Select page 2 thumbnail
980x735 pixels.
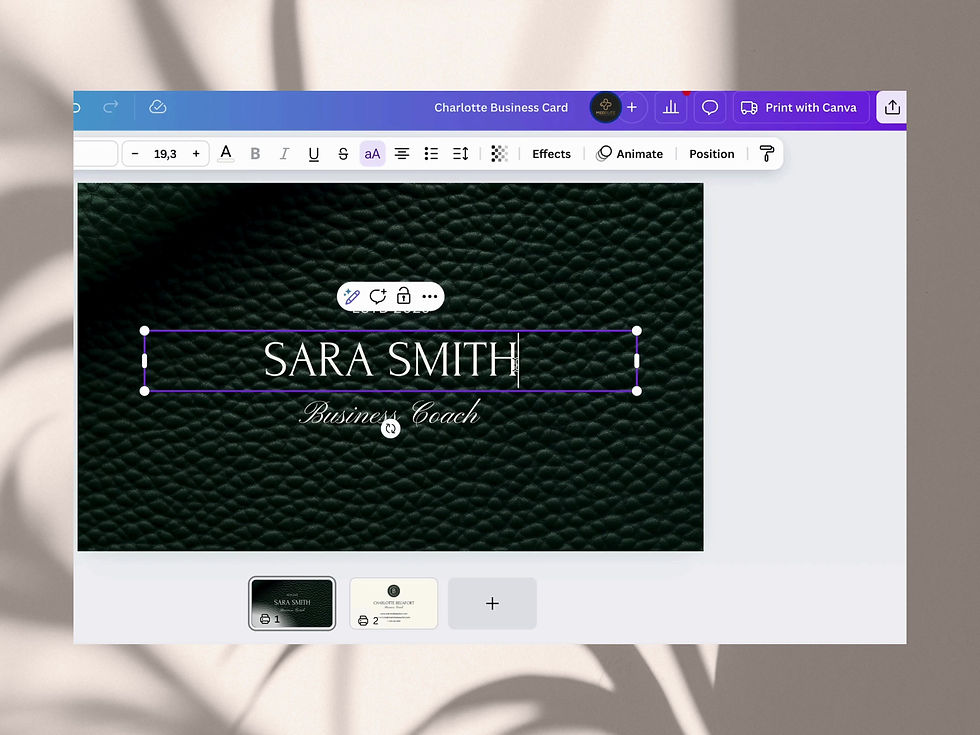click(394, 603)
